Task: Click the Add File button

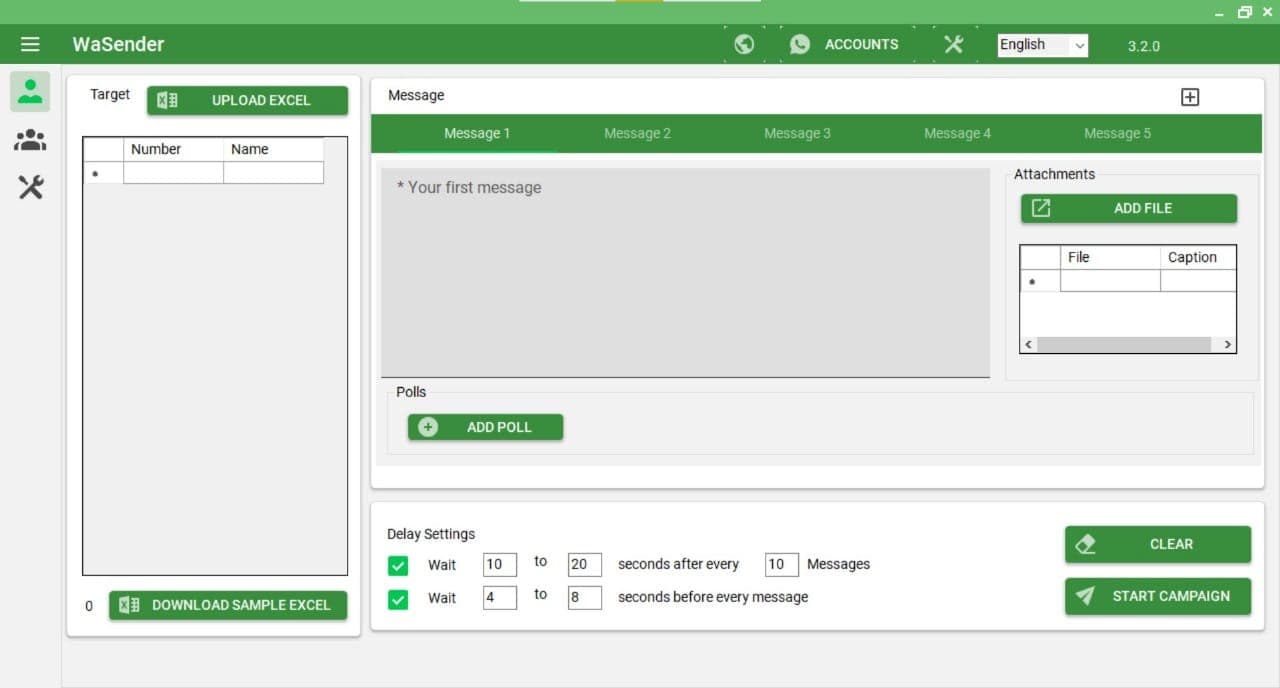Action: point(1128,208)
